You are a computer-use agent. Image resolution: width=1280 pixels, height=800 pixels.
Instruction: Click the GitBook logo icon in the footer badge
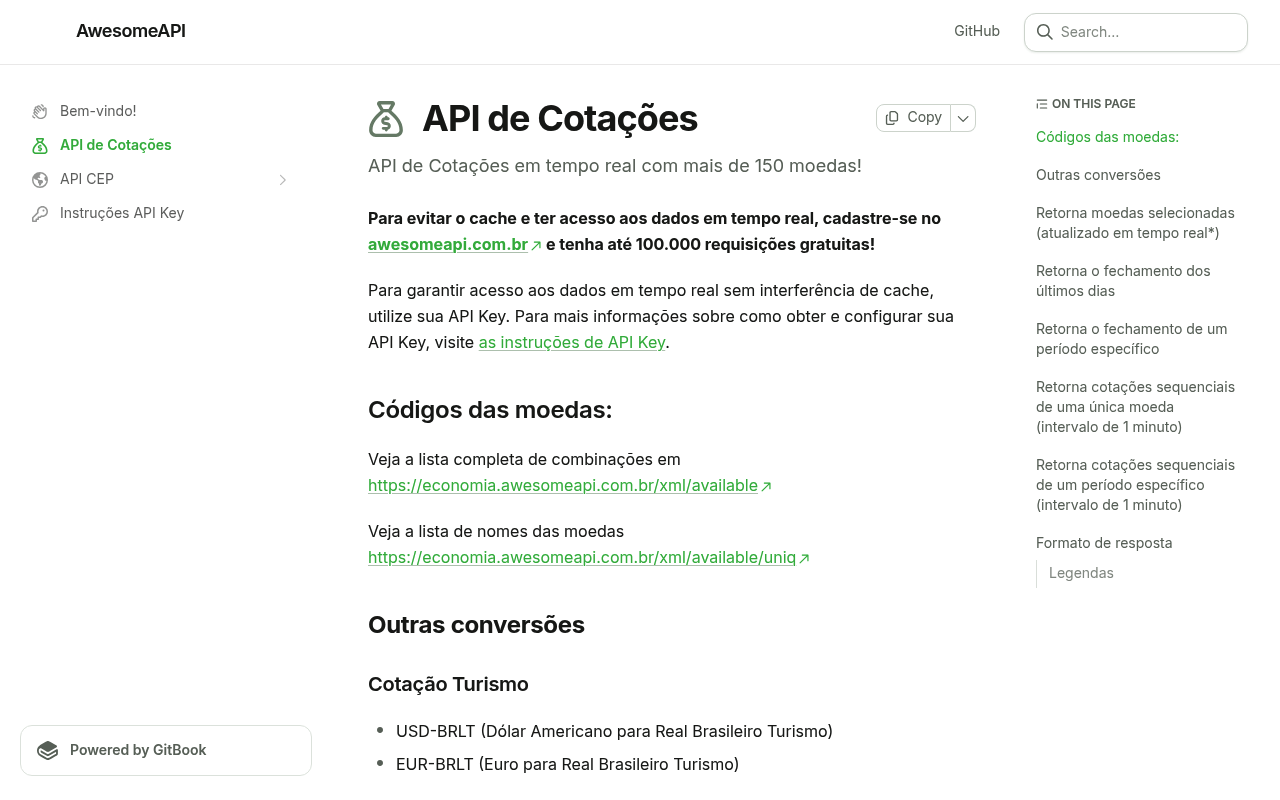(x=48, y=750)
